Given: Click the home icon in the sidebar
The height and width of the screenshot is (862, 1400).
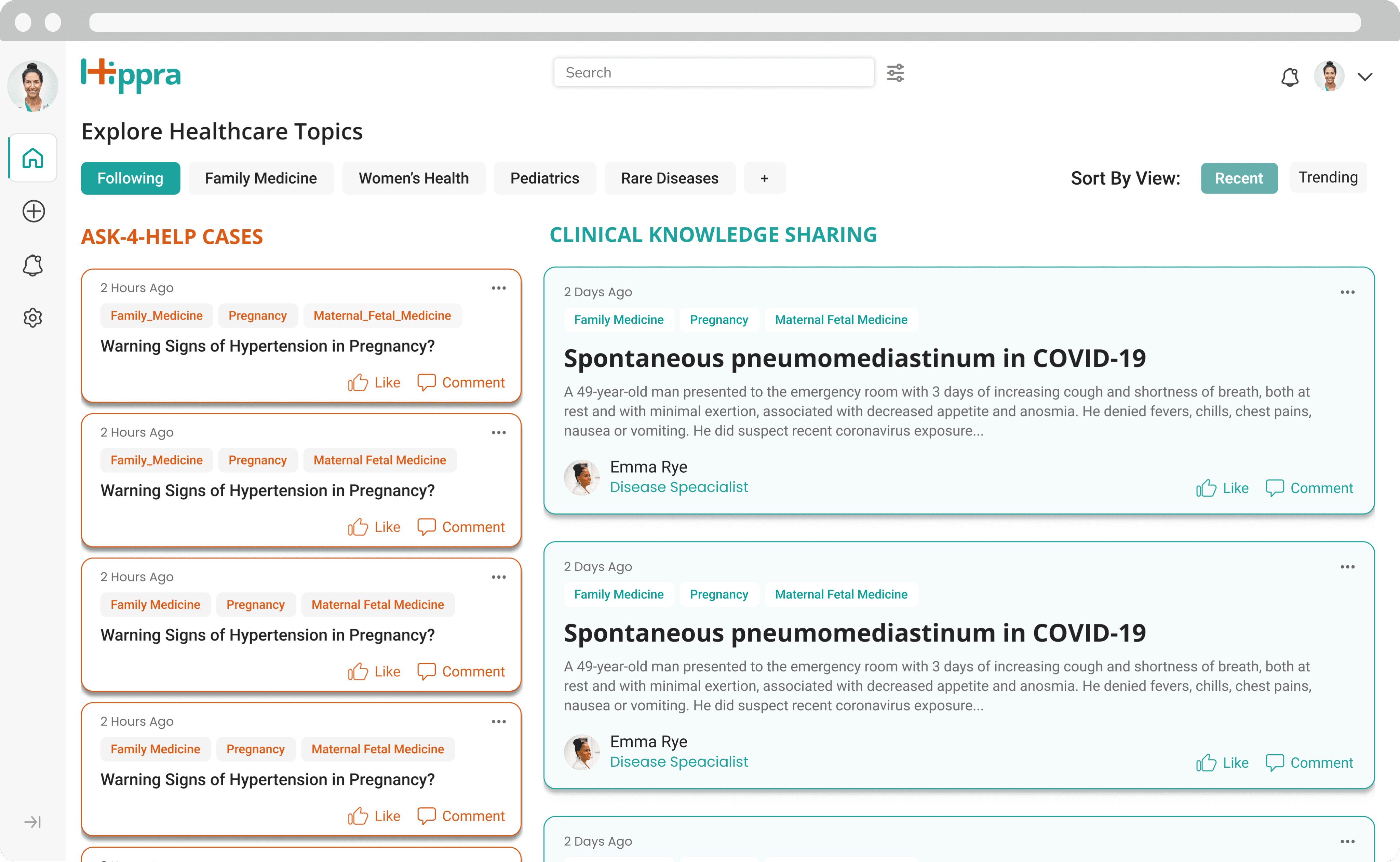Looking at the screenshot, I should point(33,158).
